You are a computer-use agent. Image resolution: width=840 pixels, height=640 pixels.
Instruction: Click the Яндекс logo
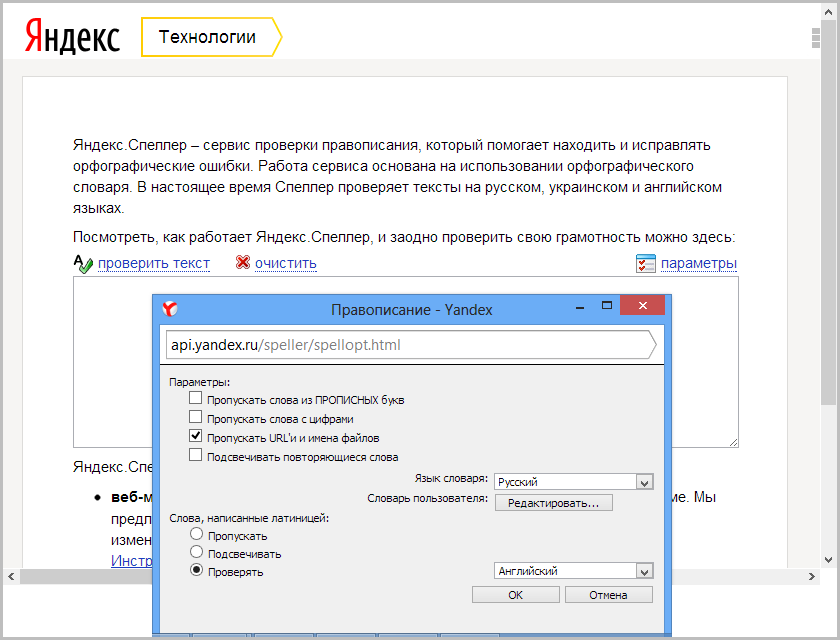point(72,36)
